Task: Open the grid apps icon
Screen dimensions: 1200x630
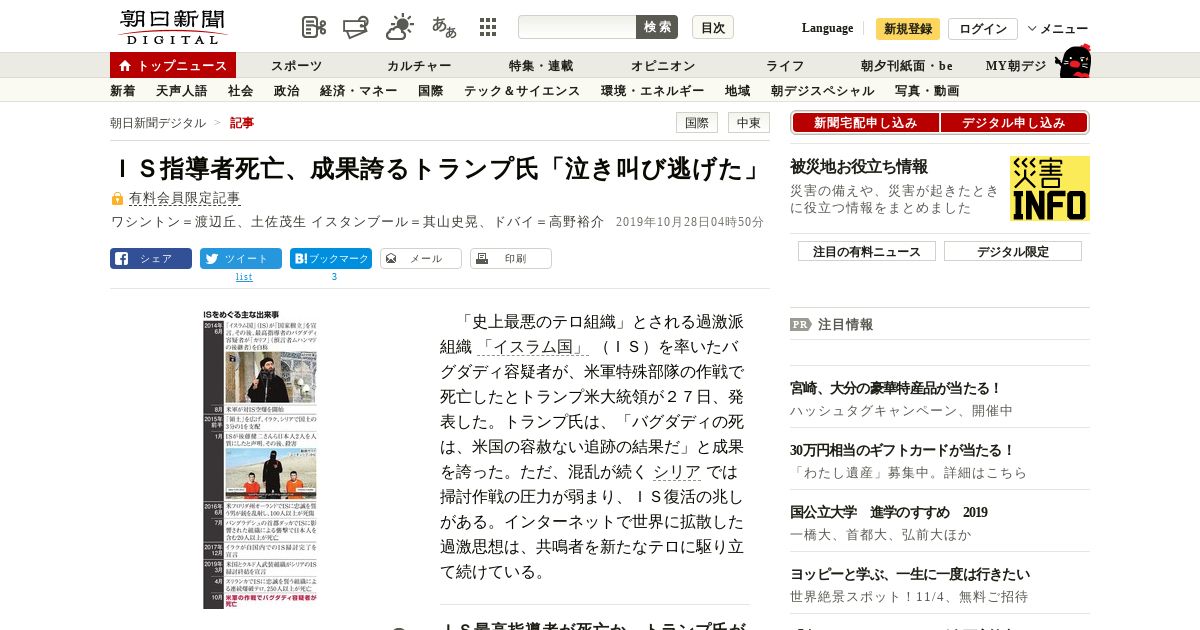Action: (x=488, y=27)
